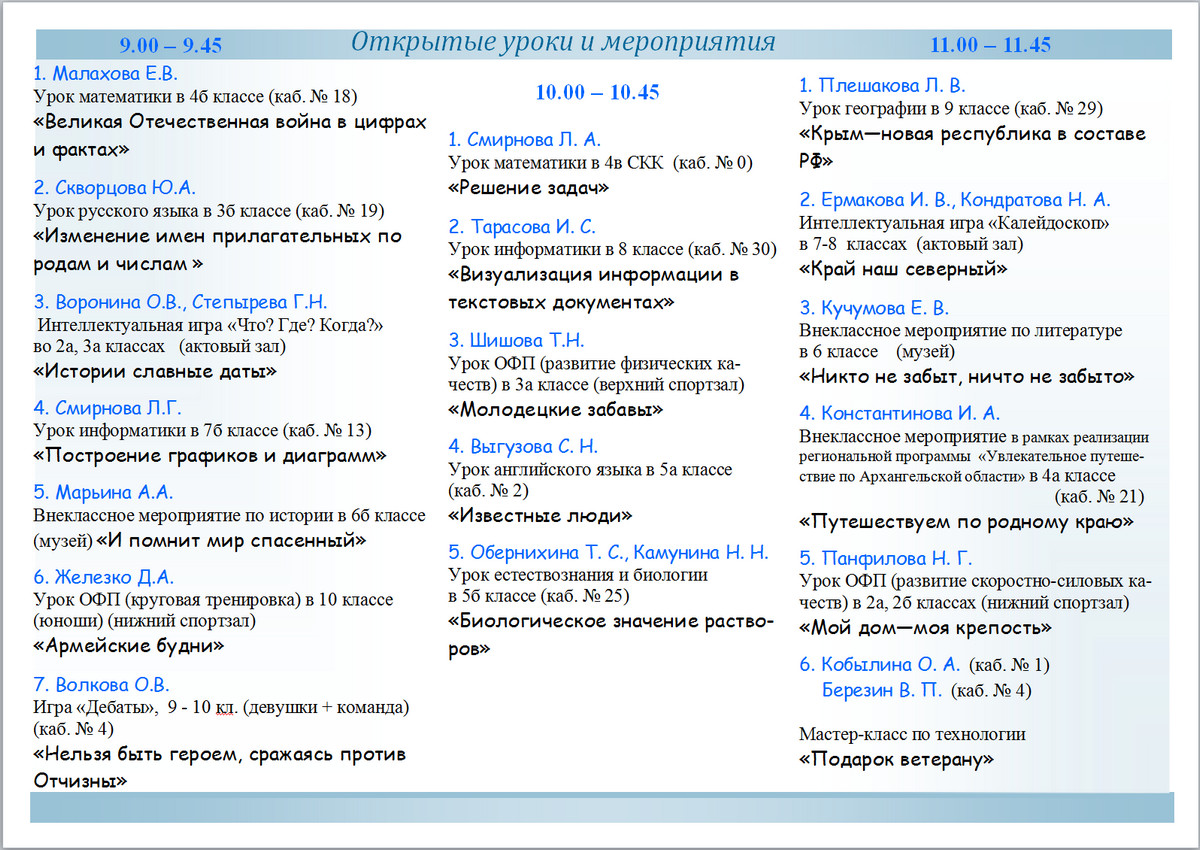The height and width of the screenshot is (850, 1200).
Task: Click 'Мастер-класс по технологии' line
Action: coord(912,734)
